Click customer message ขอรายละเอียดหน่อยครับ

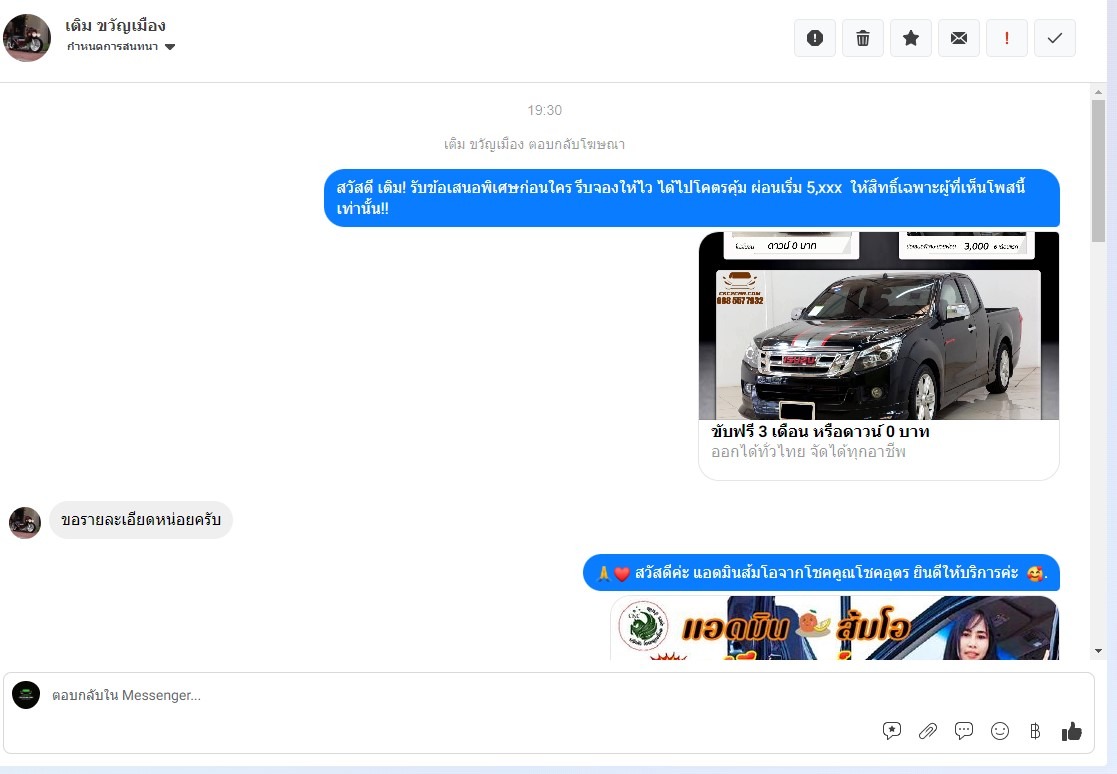(x=141, y=520)
